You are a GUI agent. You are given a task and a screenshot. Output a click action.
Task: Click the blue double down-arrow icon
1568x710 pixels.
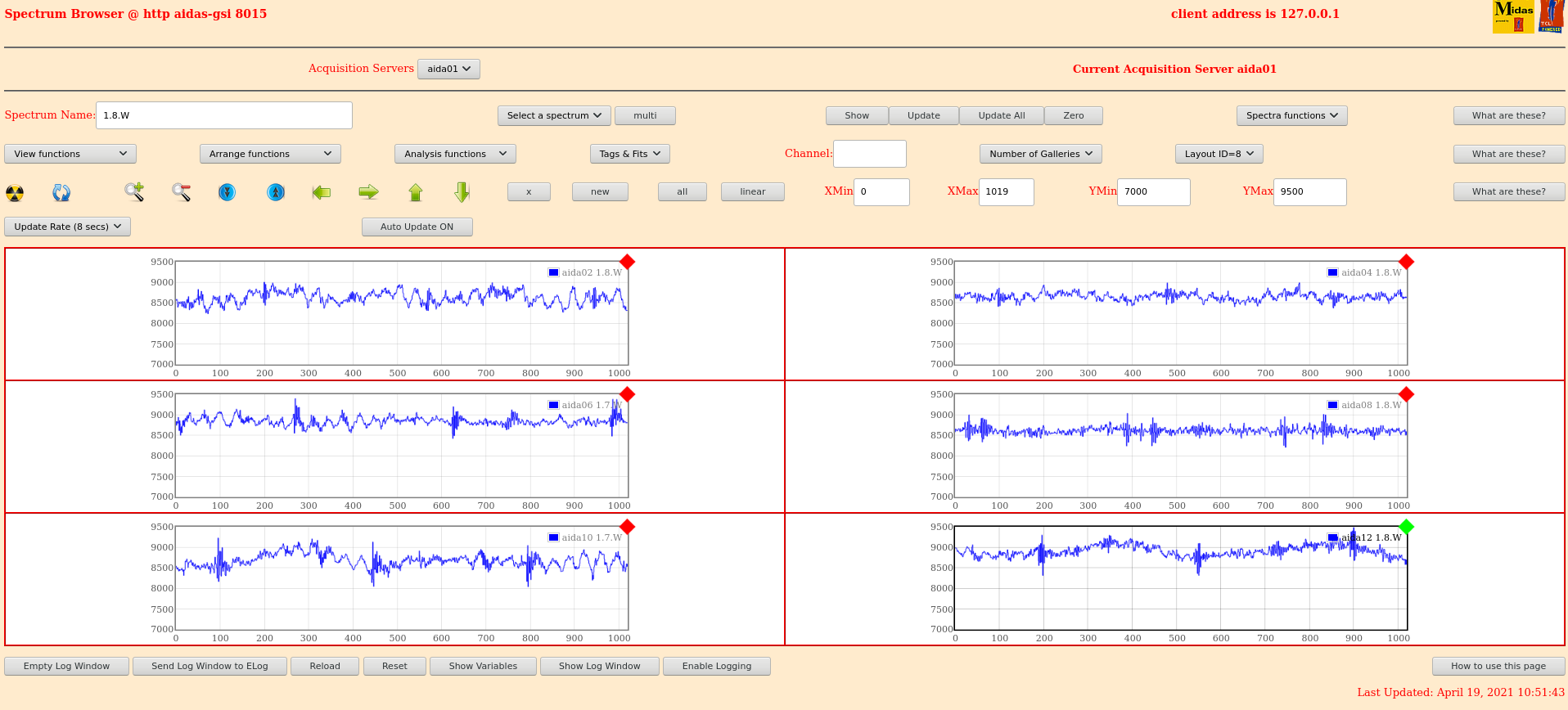tap(227, 192)
